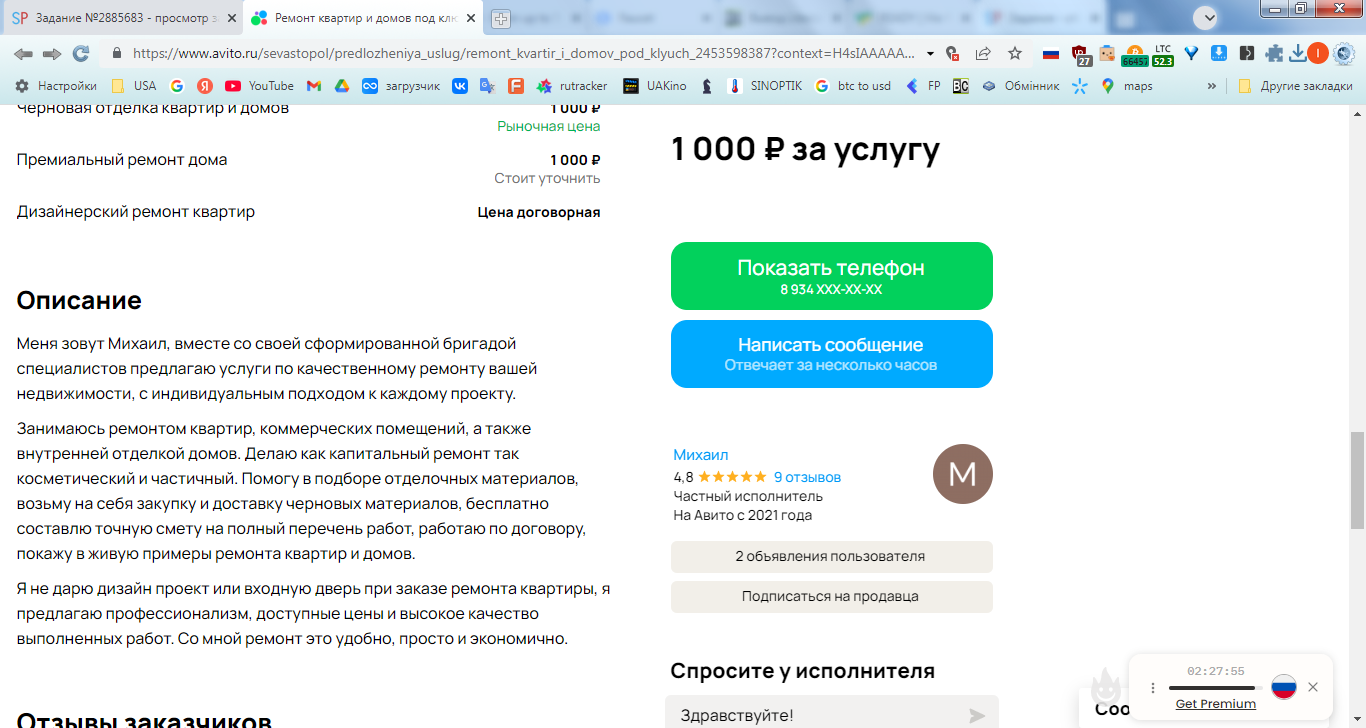Close the recording widget with X
Viewport: 1366px width, 728px height.
coord(1313,687)
